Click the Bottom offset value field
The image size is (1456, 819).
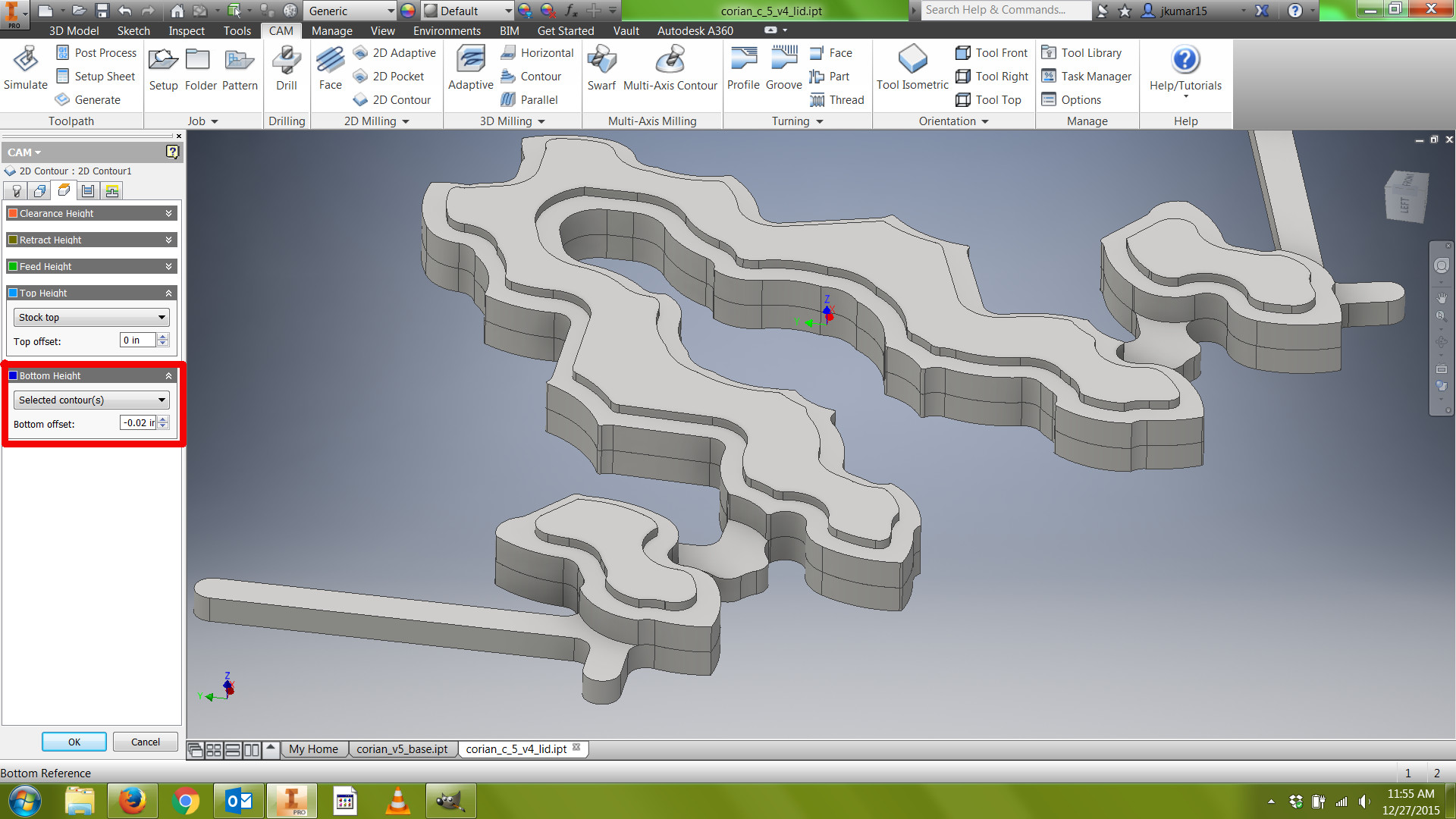(138, 423)
